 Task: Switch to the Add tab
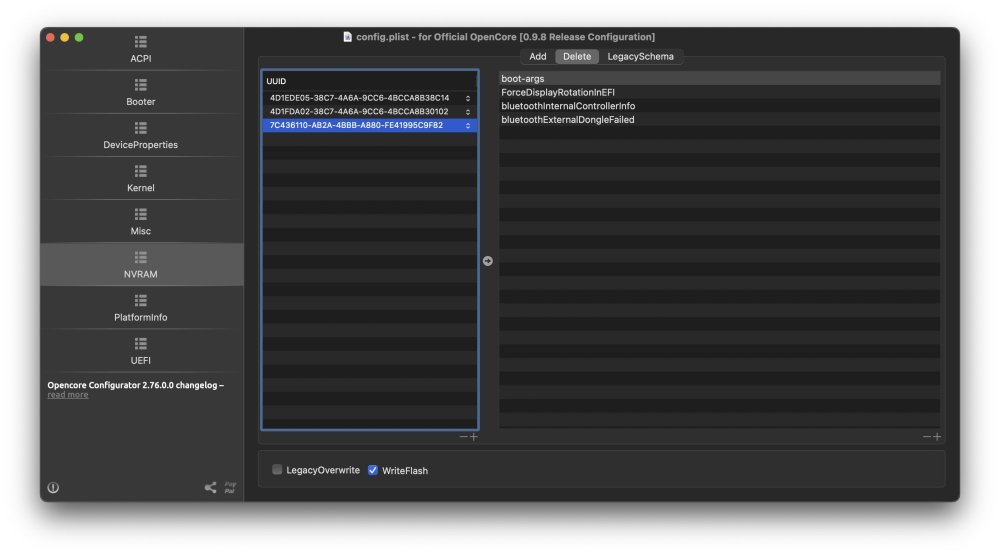[538, 56]
